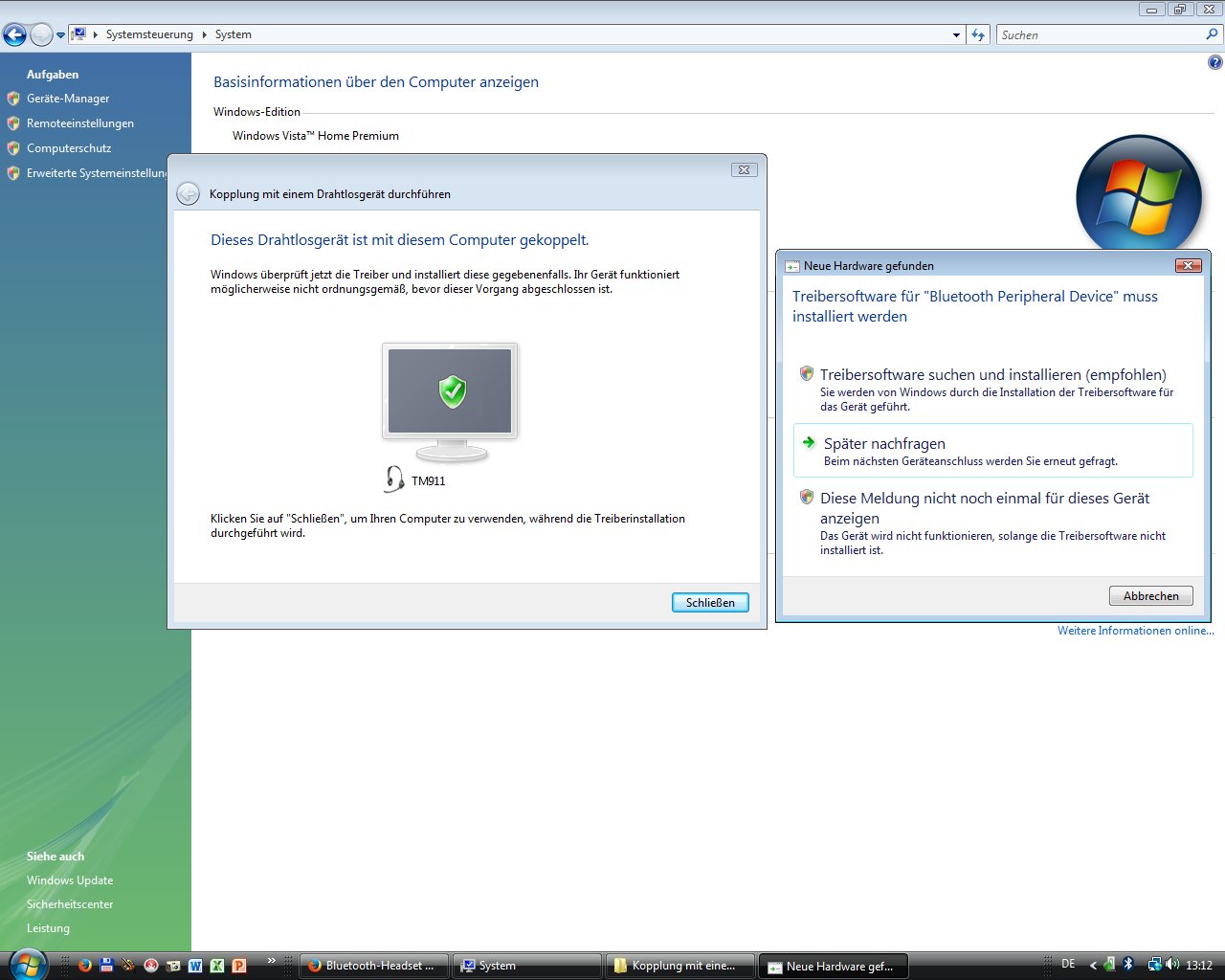Open the Windows Start orb

[x=27, y=963]
